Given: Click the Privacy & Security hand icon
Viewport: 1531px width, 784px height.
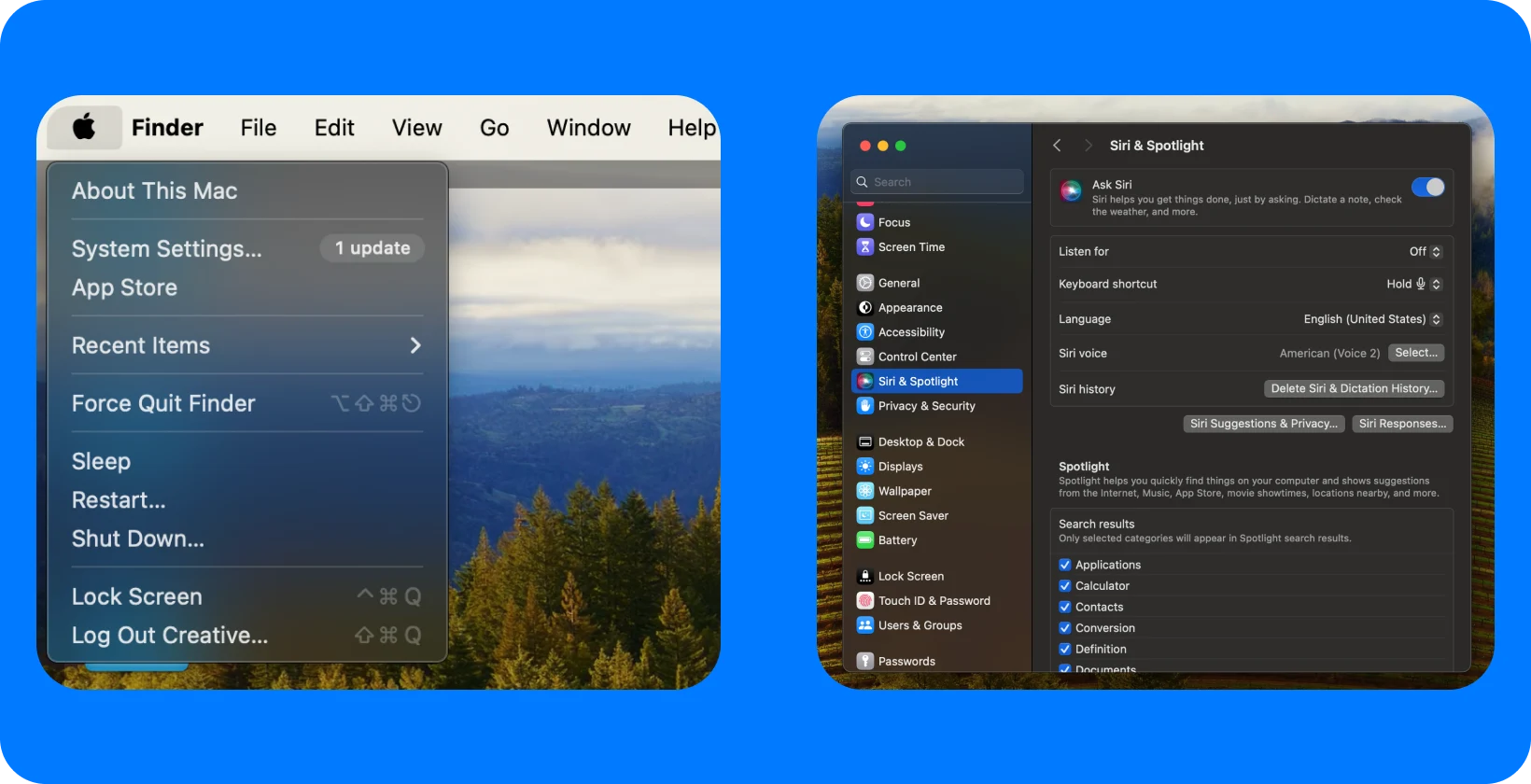Looking at the screenshot, I should 865,406.
